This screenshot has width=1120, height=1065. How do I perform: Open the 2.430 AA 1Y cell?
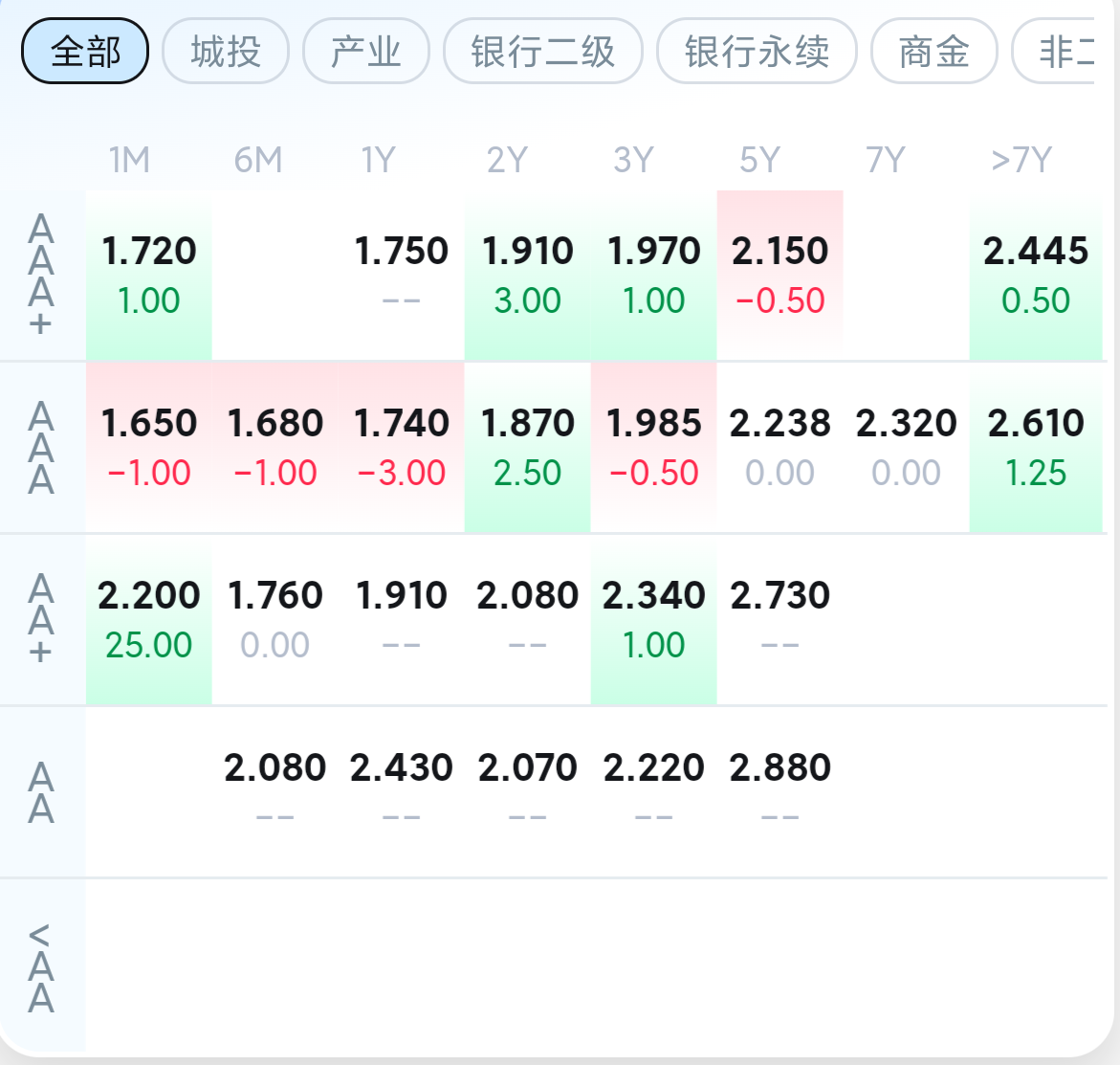coord(402,789)
